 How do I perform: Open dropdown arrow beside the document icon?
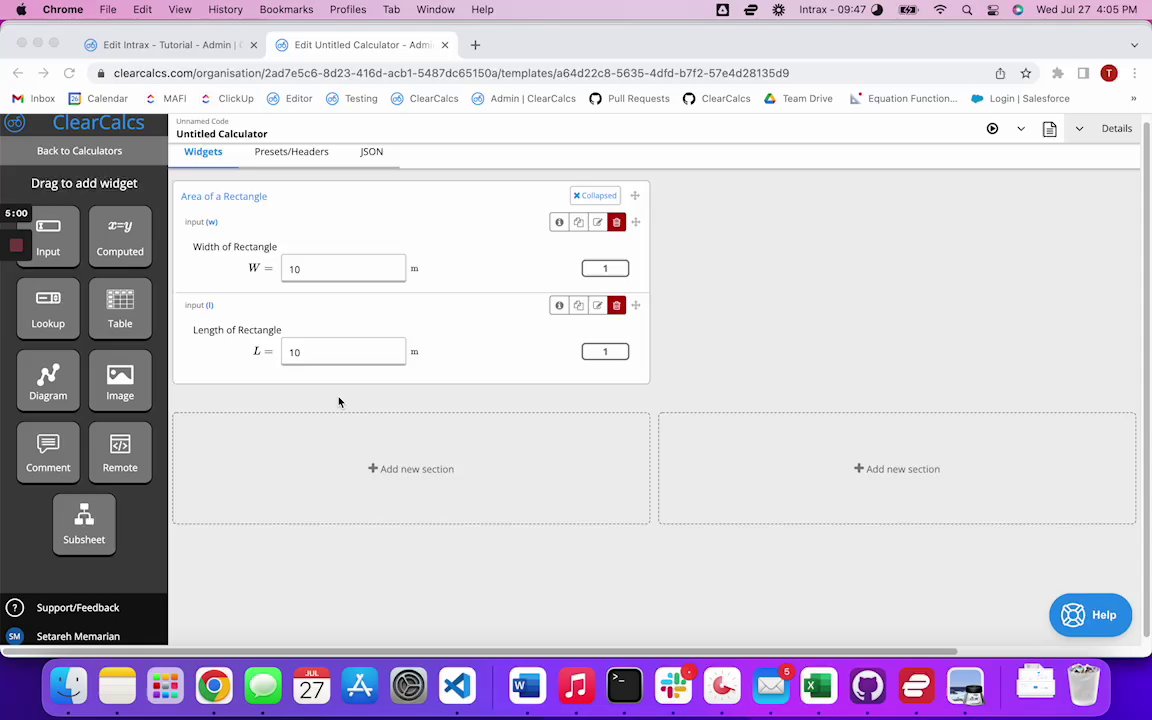(1079, 129)
